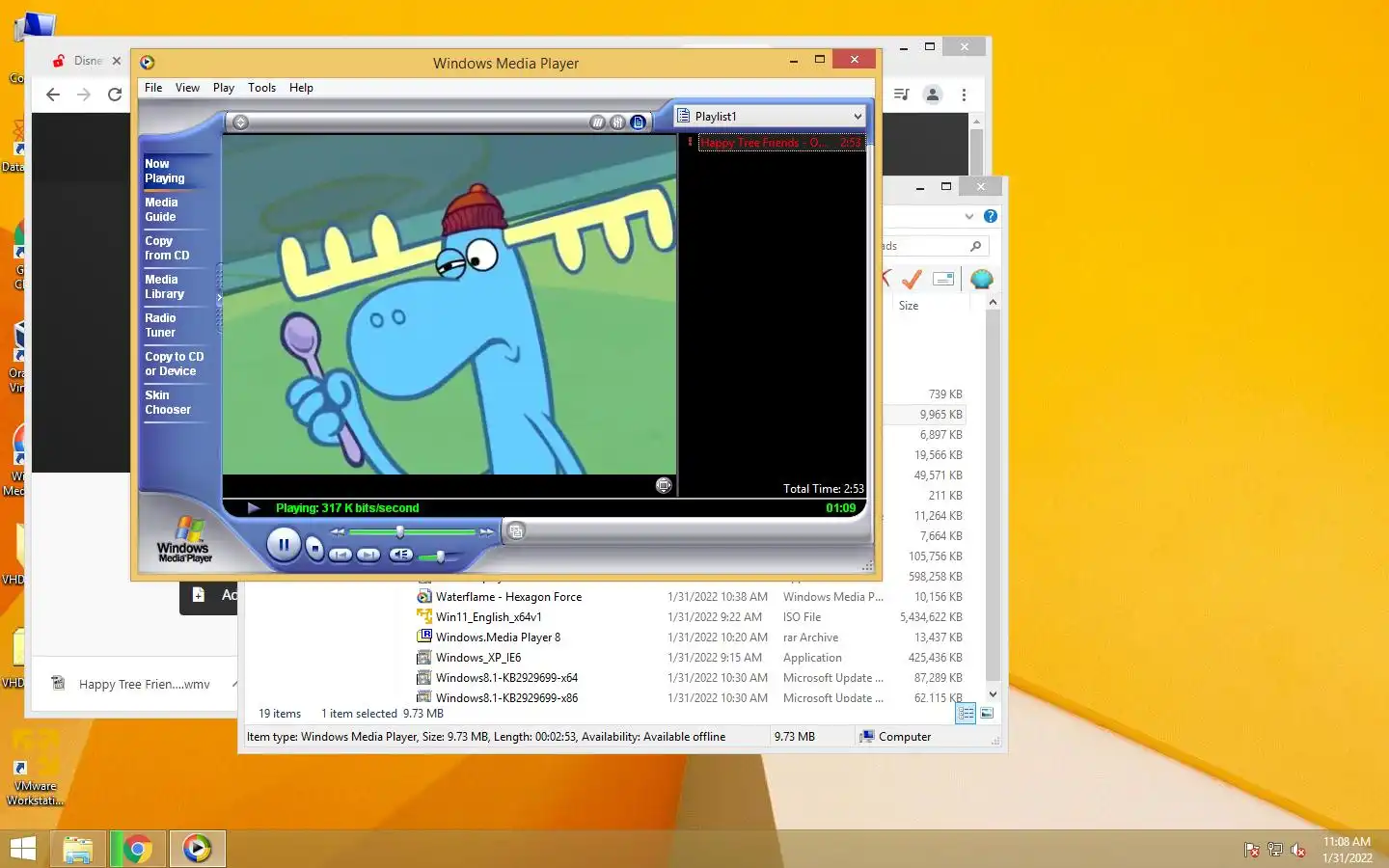Open the Playlist1 dropdown
The height and width of the screenshot is (868, 1389).
tap(769, 116)
